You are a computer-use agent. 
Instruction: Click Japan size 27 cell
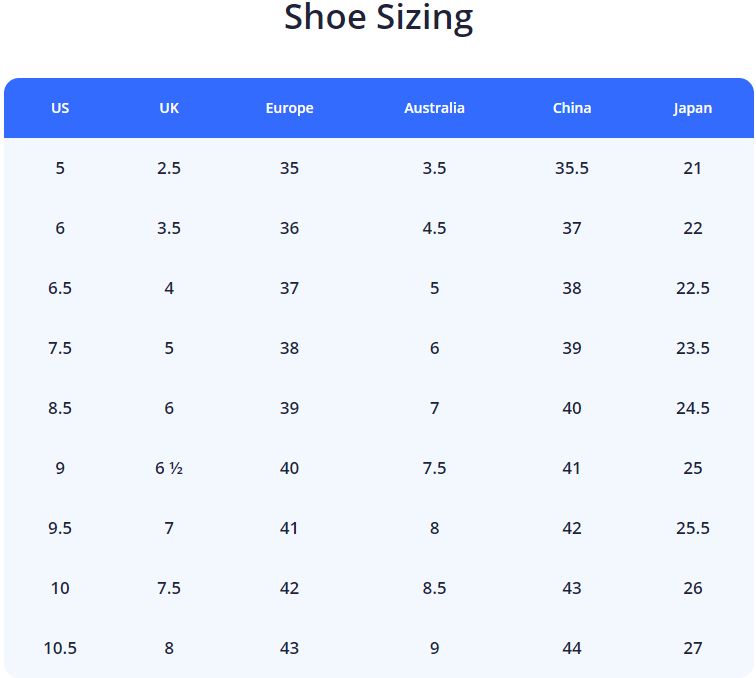tap(693, 648)
